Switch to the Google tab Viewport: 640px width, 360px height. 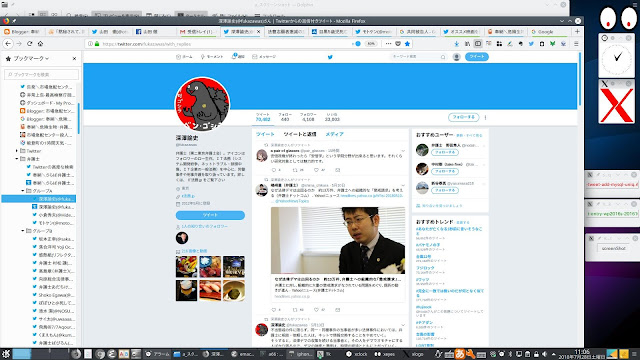549,31
